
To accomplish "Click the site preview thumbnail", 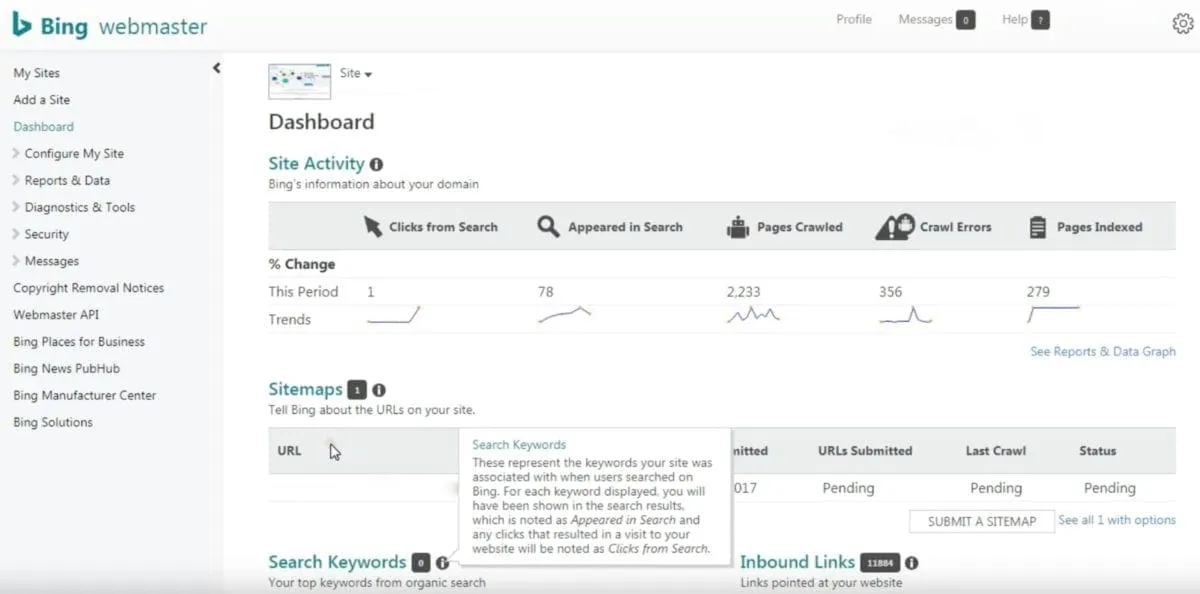I will click(x=299, y=80).
